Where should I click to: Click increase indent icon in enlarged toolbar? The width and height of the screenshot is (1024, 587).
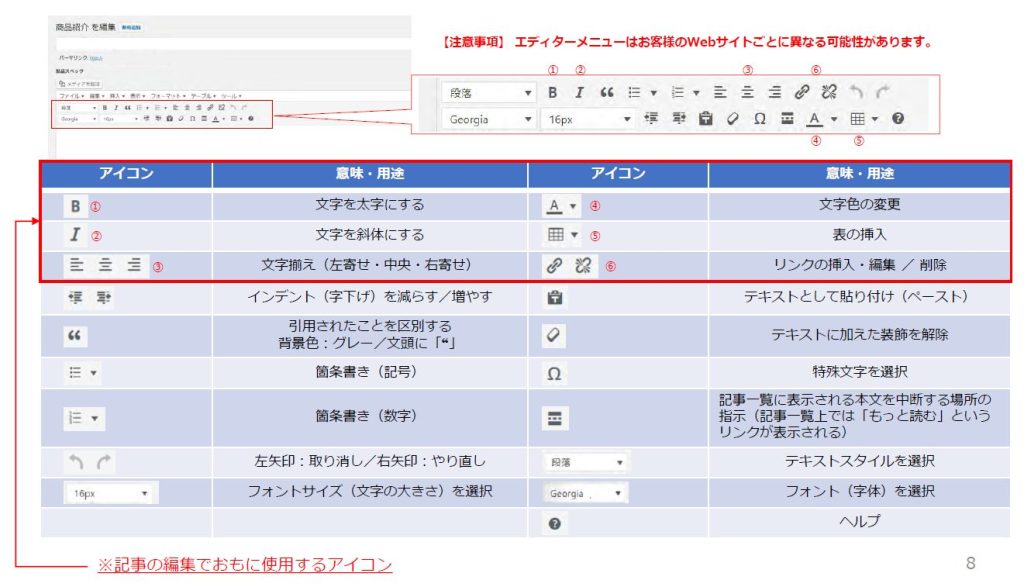point(678,119)
